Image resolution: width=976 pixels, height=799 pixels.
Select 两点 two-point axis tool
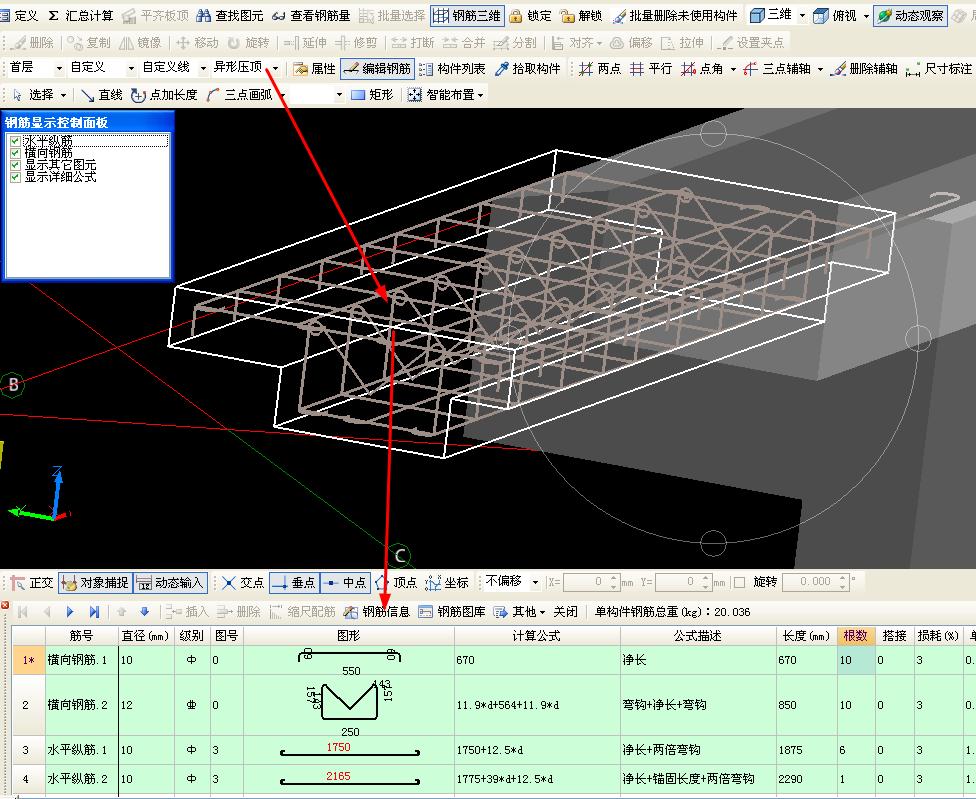click(599, 68)
